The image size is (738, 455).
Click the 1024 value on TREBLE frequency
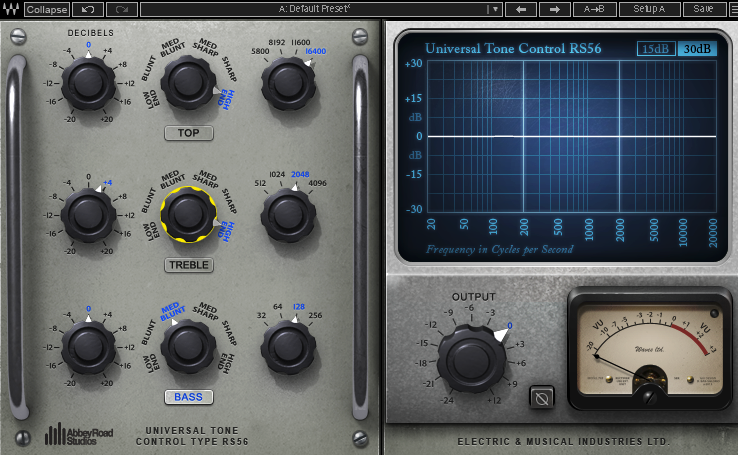tap(277, 175)
